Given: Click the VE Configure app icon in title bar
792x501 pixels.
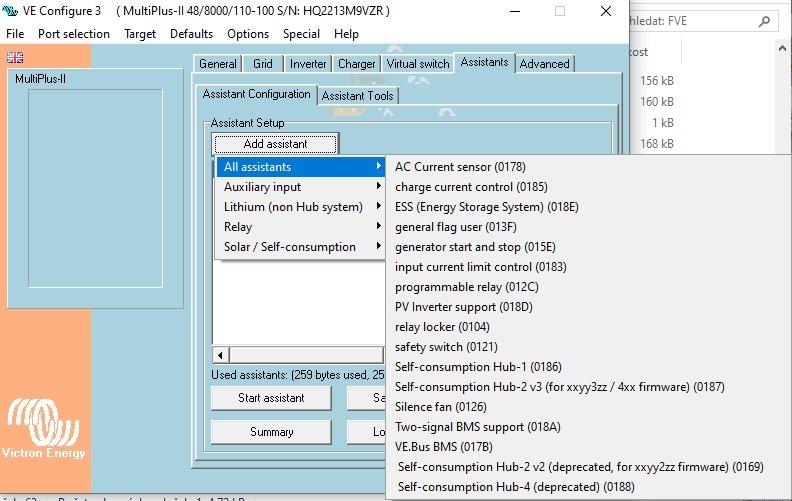Looking at the screenshot, I should click(10, 11).
